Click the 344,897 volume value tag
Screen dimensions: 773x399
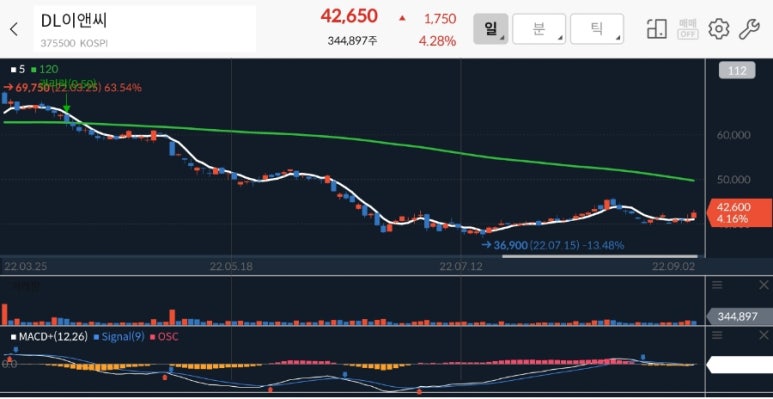(739, 316)
